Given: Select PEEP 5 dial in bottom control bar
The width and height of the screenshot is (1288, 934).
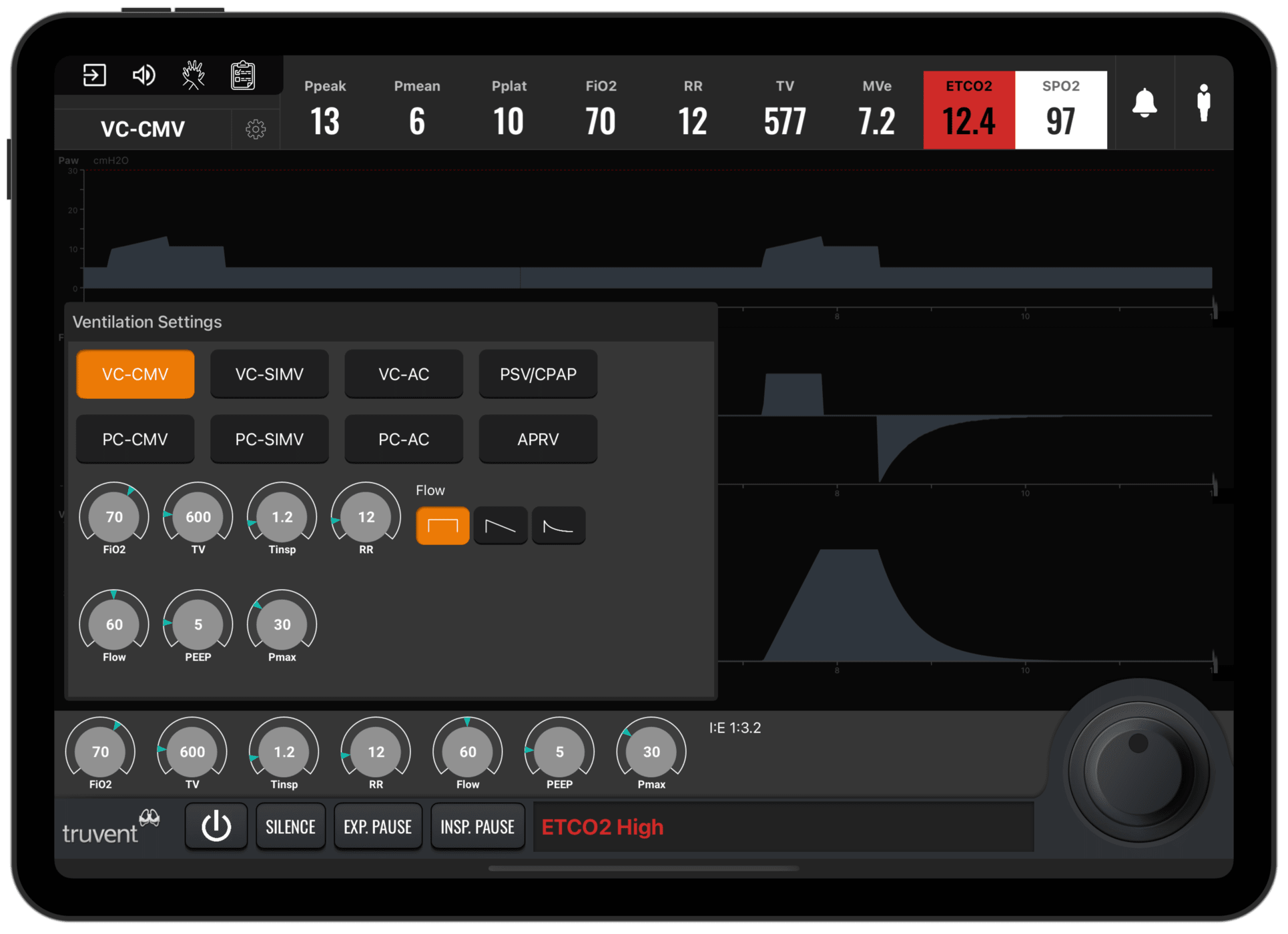Looking at the screenshot, I should [x=559, y=752].
